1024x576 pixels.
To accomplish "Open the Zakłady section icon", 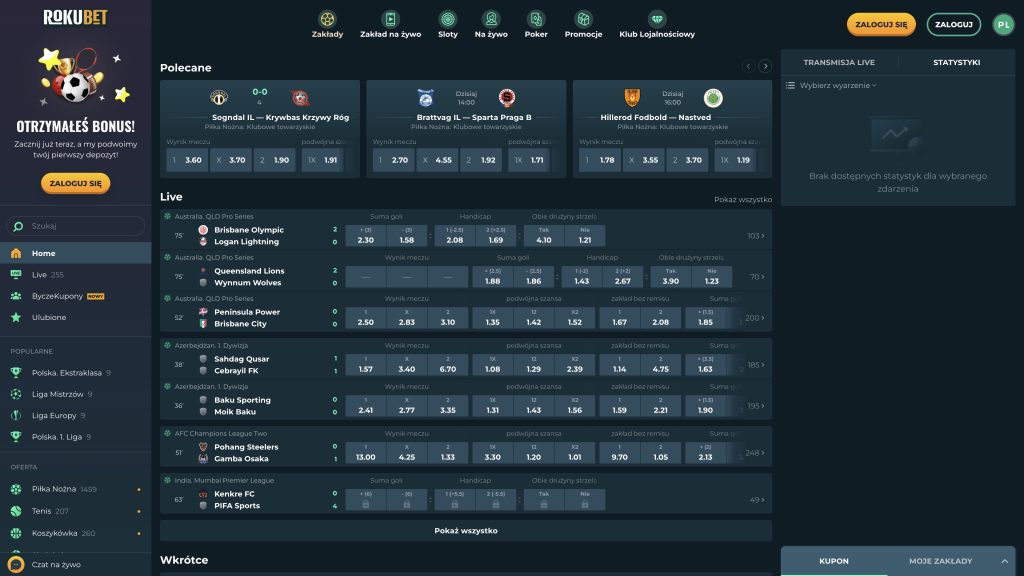I will pyautogui.click(x=327, y=19).
